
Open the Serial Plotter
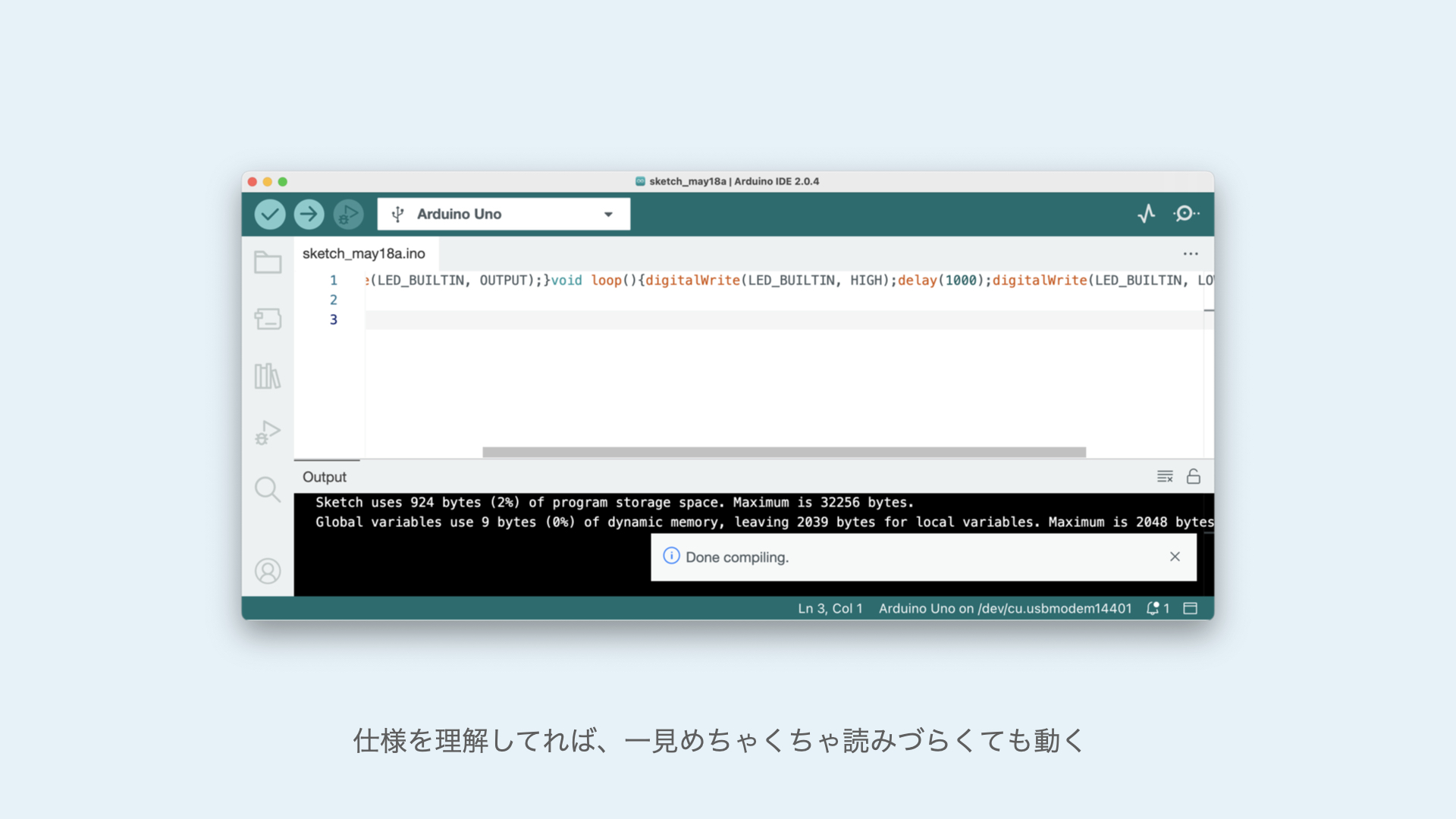click(1146, 214)
